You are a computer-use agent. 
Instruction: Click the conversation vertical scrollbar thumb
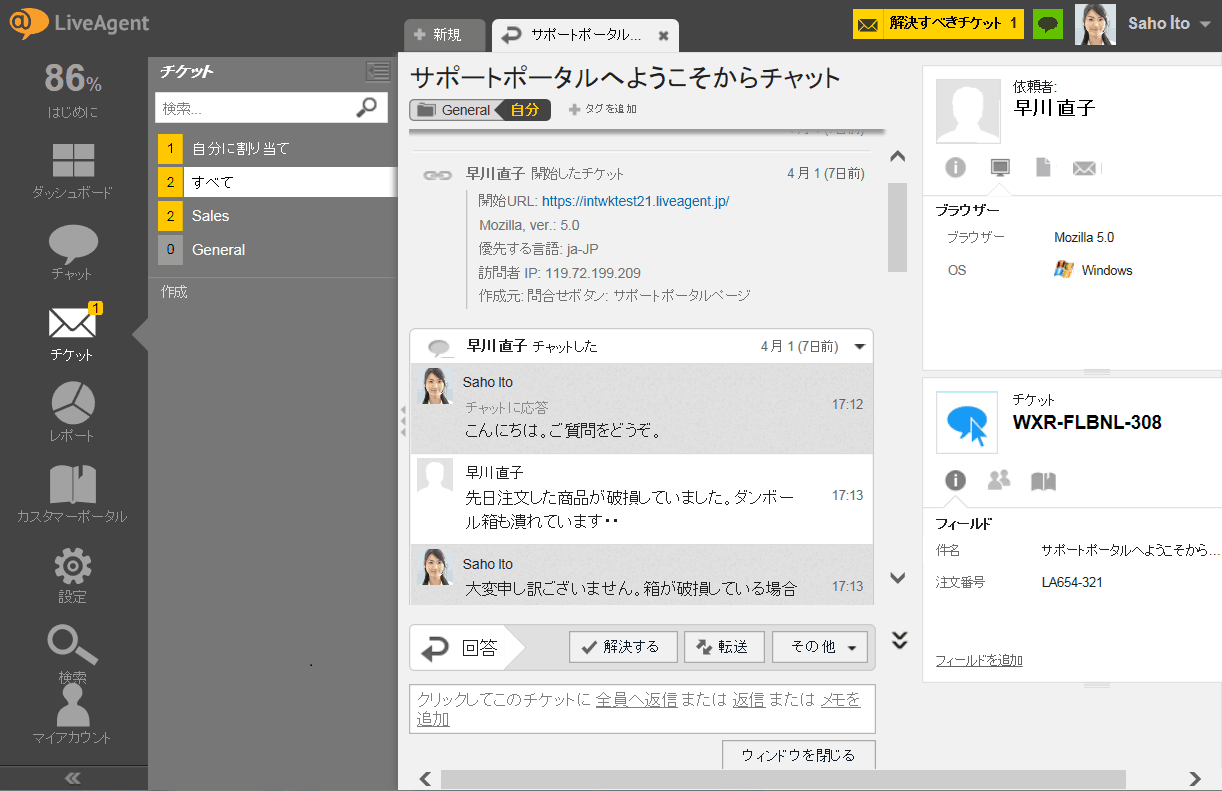897,227
